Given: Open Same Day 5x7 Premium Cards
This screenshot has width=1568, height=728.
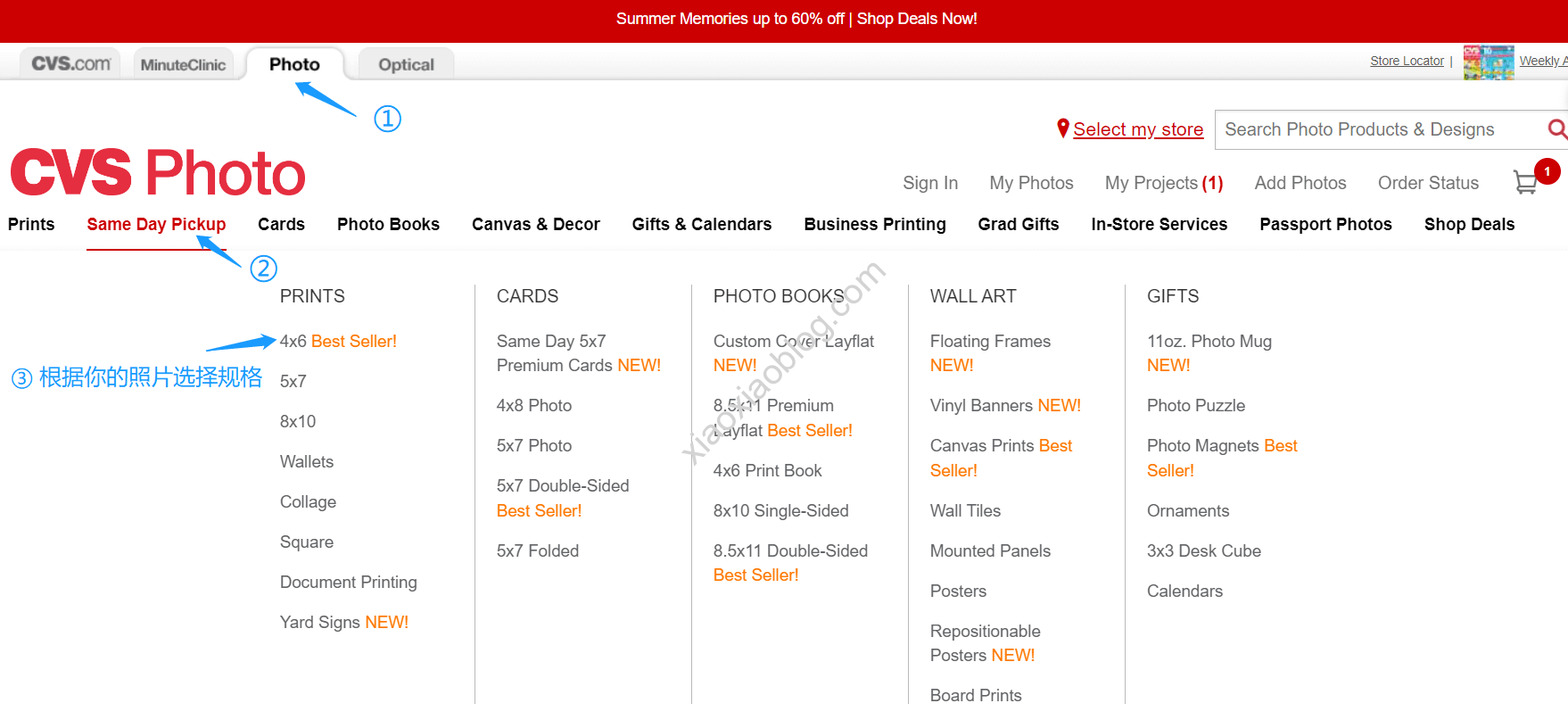Looking at the screenshot, I should (x=579, y=353).
